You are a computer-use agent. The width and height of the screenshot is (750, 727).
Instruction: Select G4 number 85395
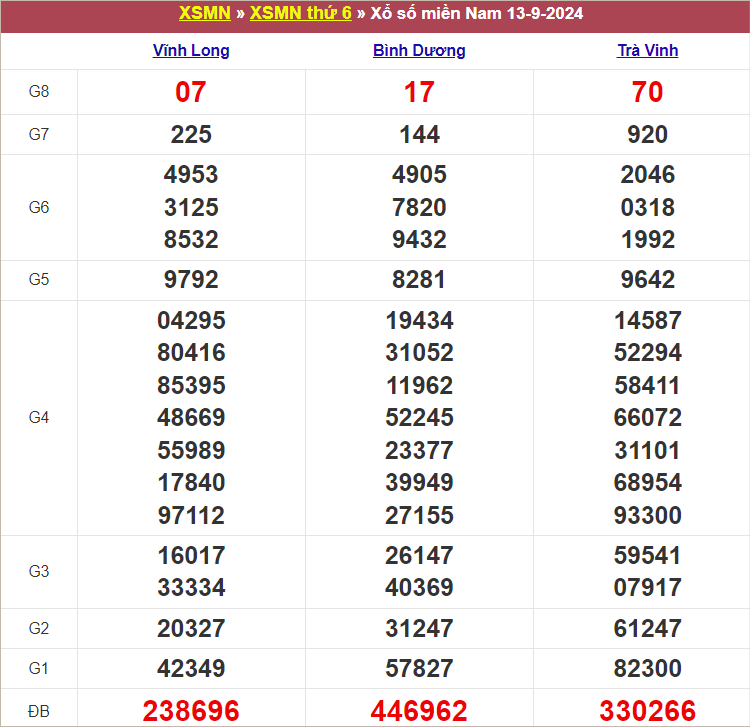pos(191,385)
